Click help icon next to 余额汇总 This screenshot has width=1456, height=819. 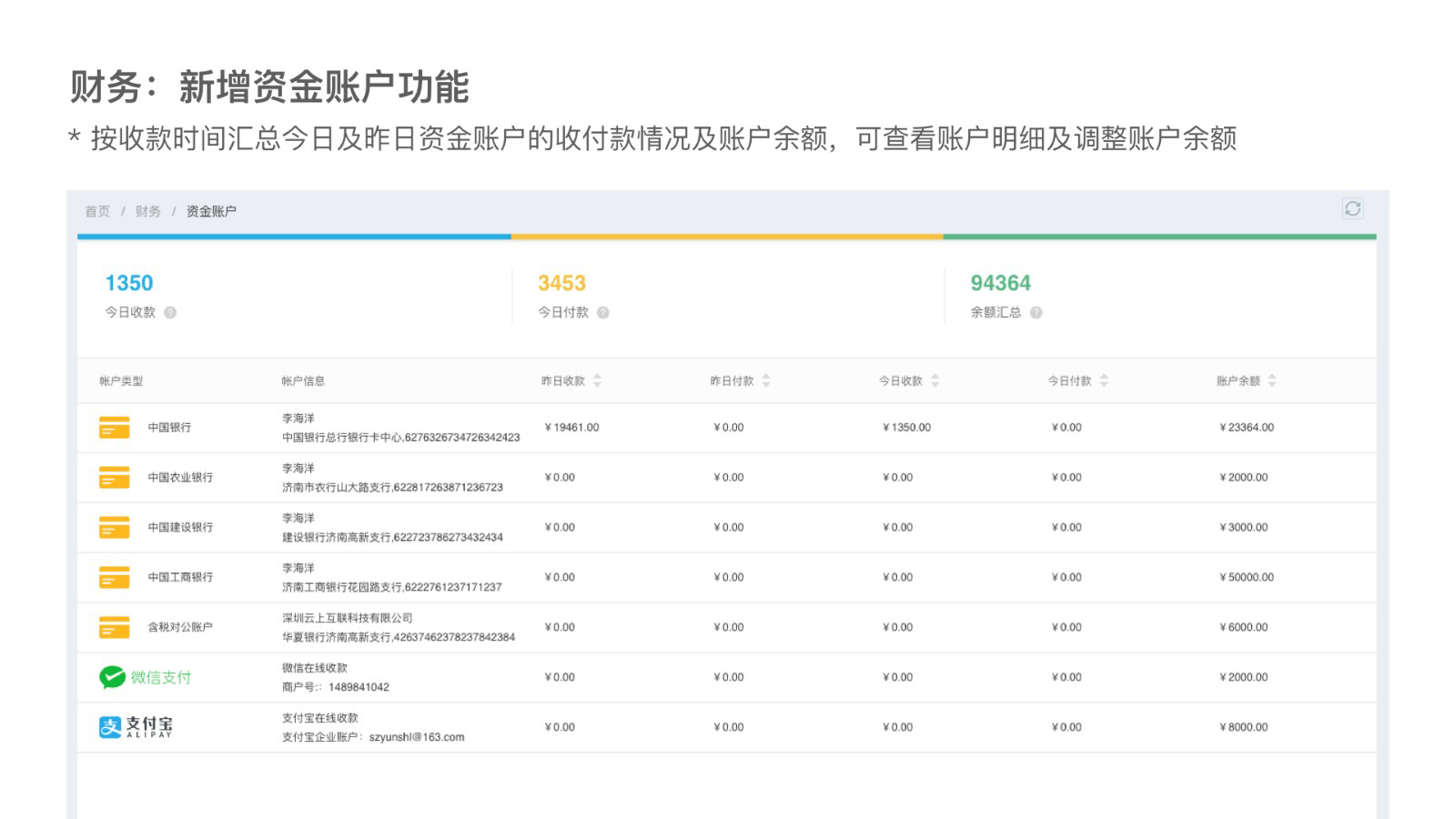pyautogui.click(x=1036, y=312)
